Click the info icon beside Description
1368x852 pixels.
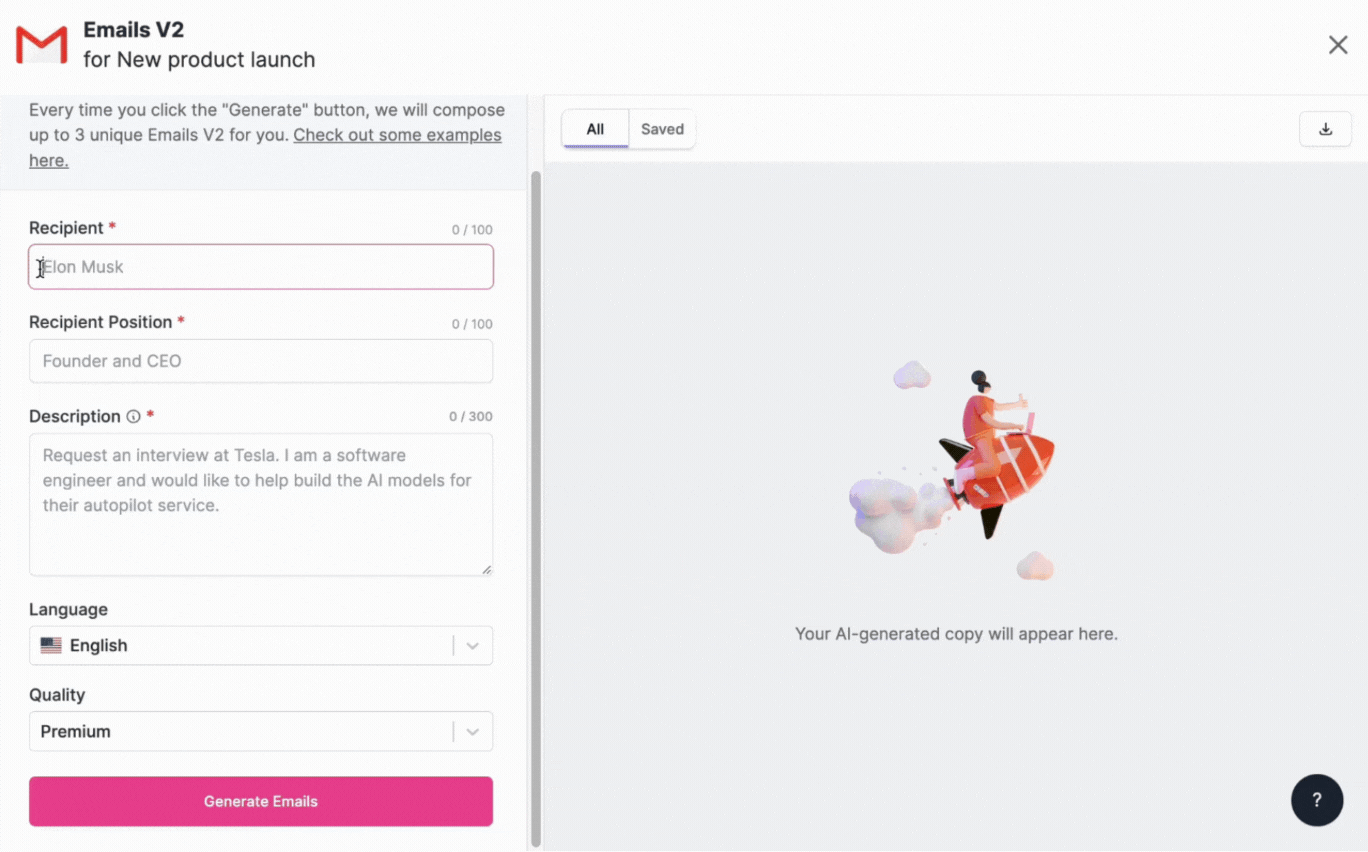134,416
